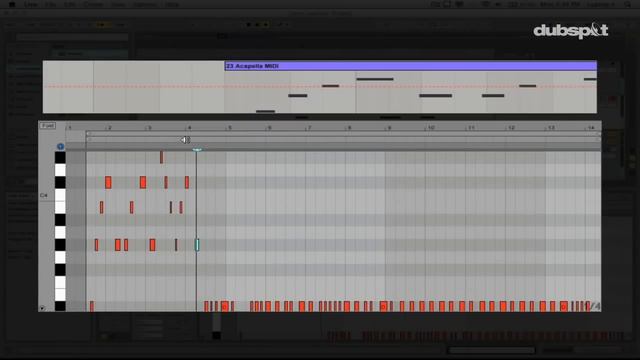Select the lowest note in the arrangement clip overview
The height and width of the screenshot is (360, 640).
(x=265, y=111)
